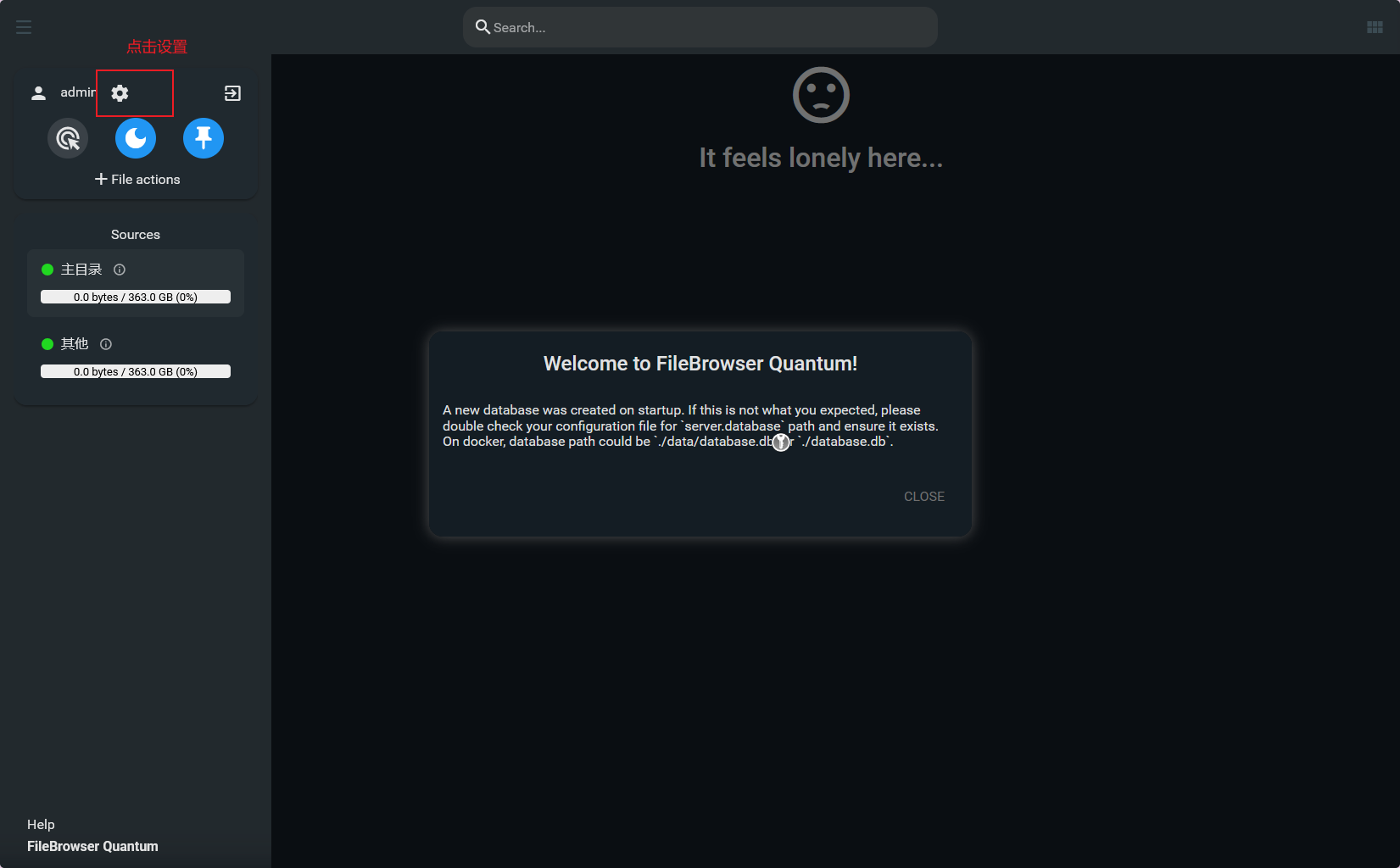This screenshot has width=1400, height=868.
Task: Click the logout icon beside admin
Action: click(232, 93)
